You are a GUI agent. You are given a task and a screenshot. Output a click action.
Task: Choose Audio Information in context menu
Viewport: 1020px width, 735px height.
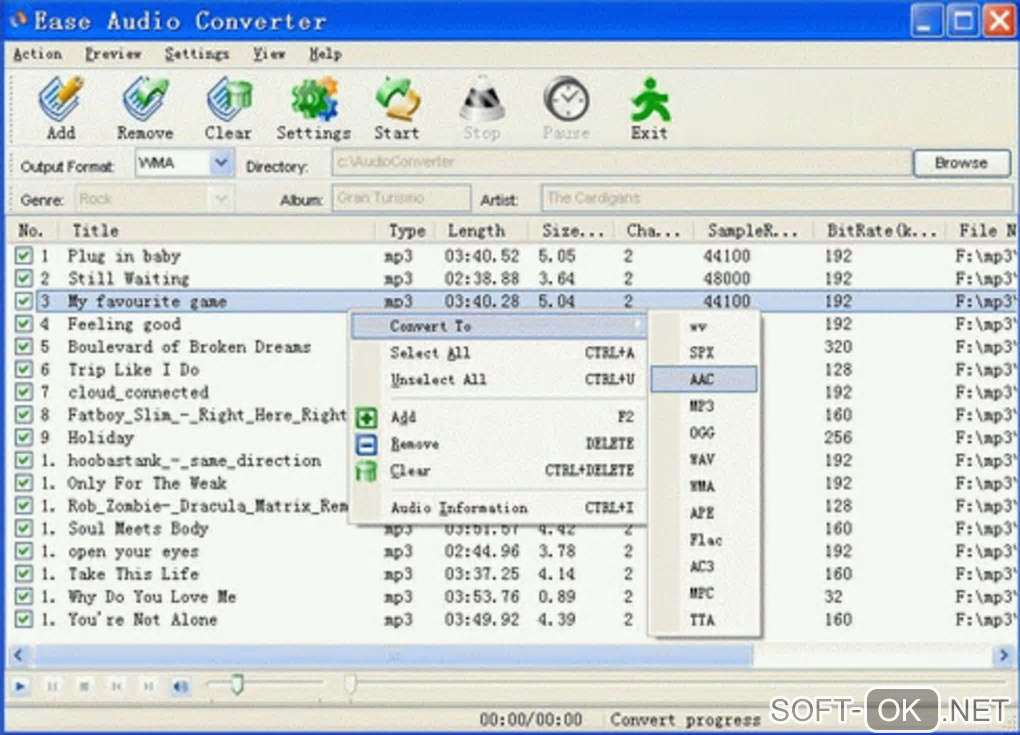(499, 508)
